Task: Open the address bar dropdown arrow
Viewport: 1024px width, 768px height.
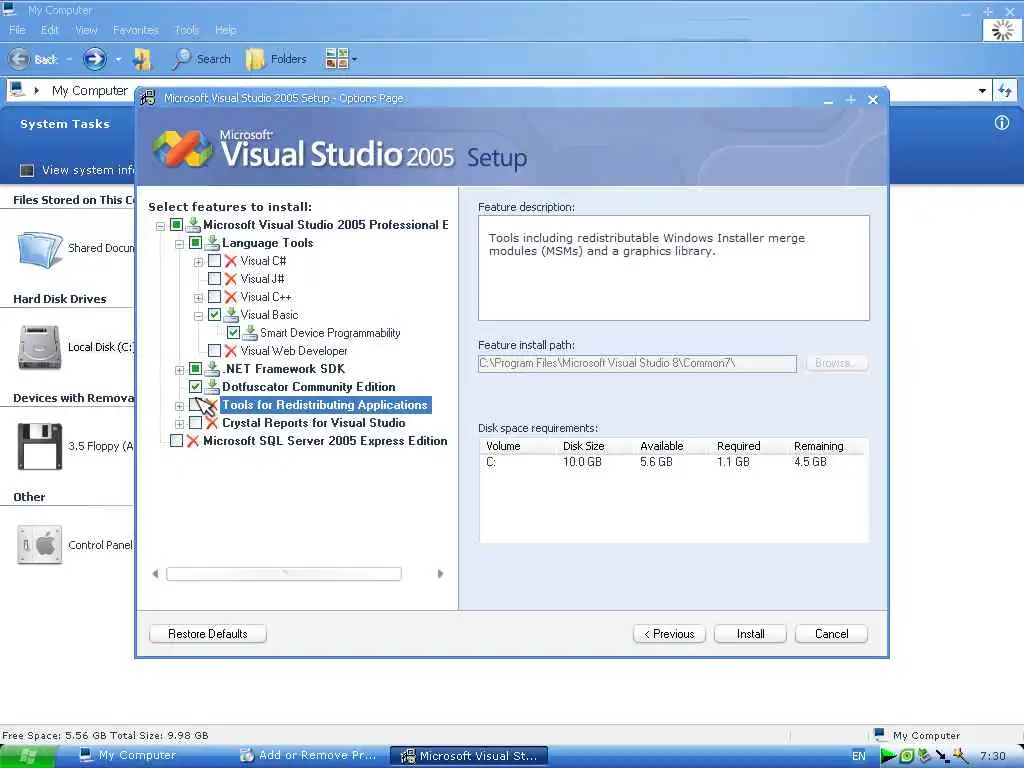Action: (x=982, y=91)
